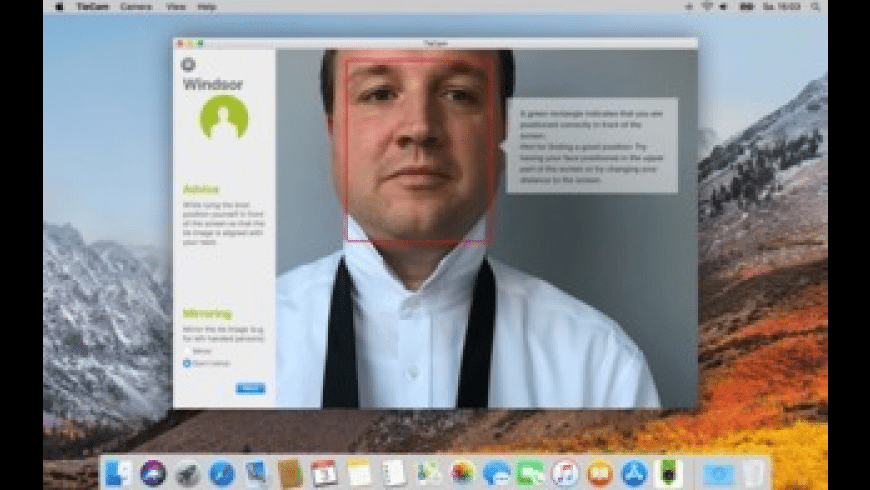The image size is (870, 490).
Task: Open the Trash in the Dock
Action: pyautogui.click(x=753, y=473)
